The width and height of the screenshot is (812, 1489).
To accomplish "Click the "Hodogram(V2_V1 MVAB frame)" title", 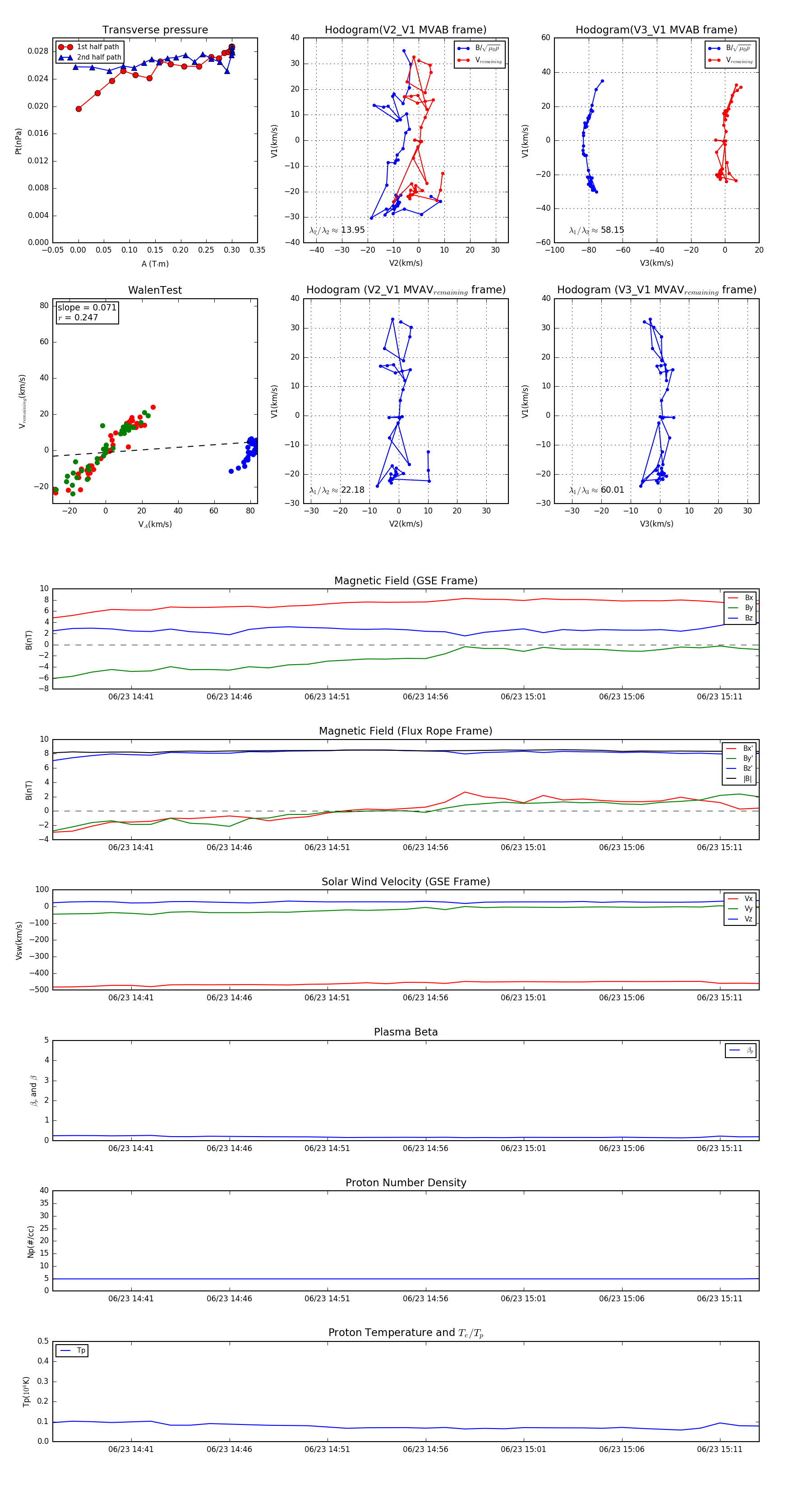I will tap(406, 30).
